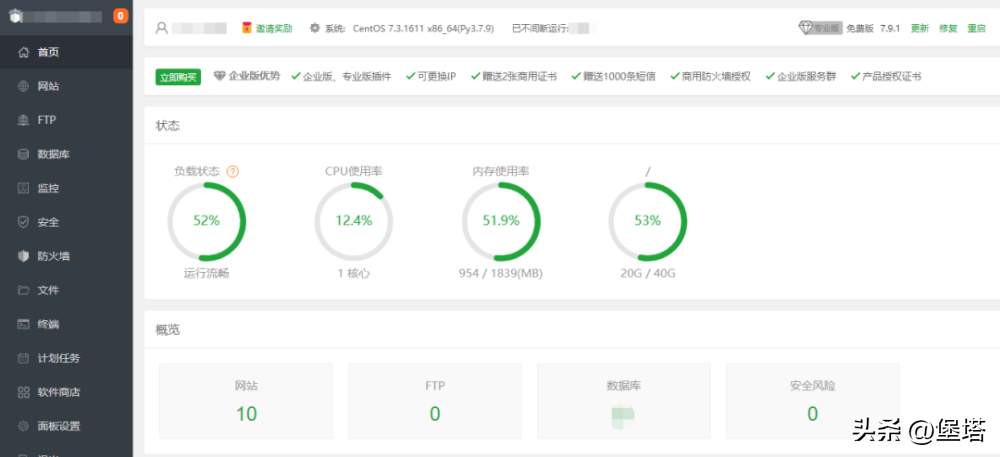Image resolution: width=1000 pixels, height=457 pixels.
Task: Click the FTP sidebar icon
Action: tap(24, 120)
